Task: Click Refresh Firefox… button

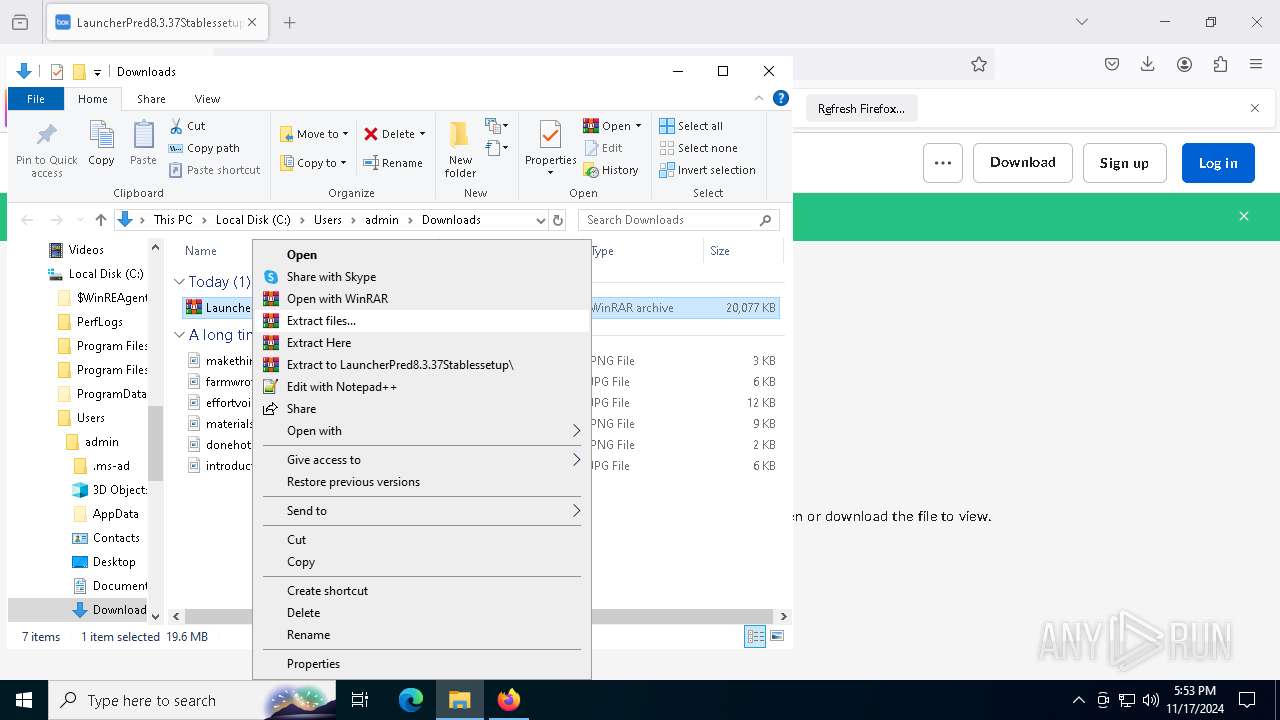Action: tap(861, 109)
